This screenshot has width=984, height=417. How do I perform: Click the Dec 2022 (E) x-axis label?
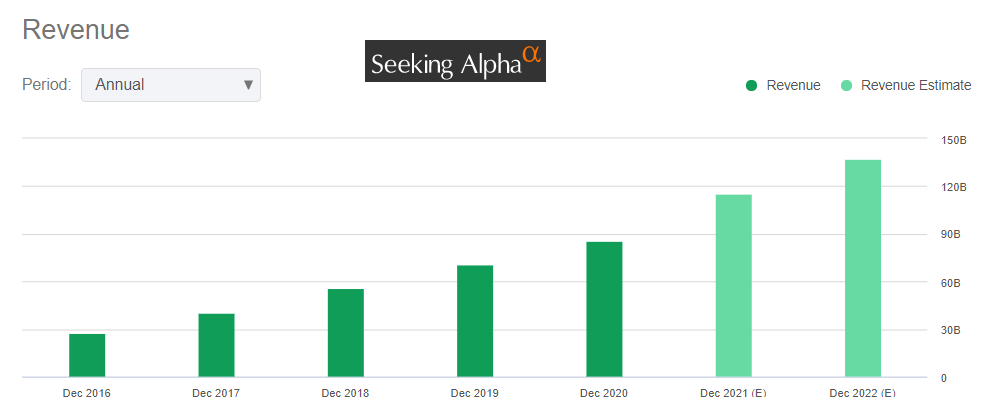click(x=862, y=393)
